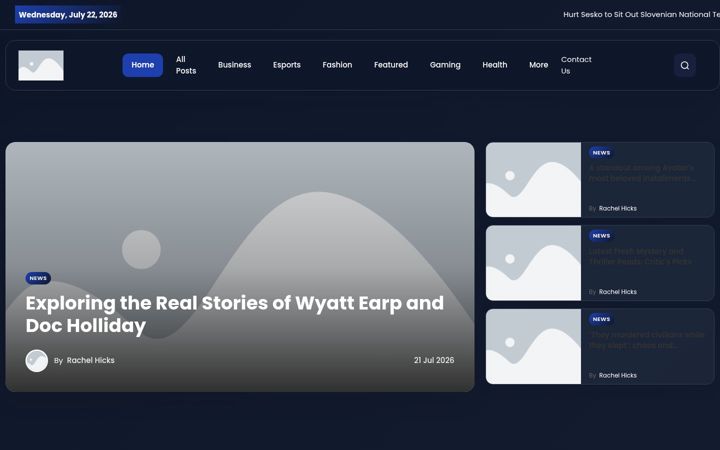The width and height of the screenshot is (720, 450).
Task: Click Rachel Hicks on 'They murdered civilians' card
Action: (x=618, y=376)
